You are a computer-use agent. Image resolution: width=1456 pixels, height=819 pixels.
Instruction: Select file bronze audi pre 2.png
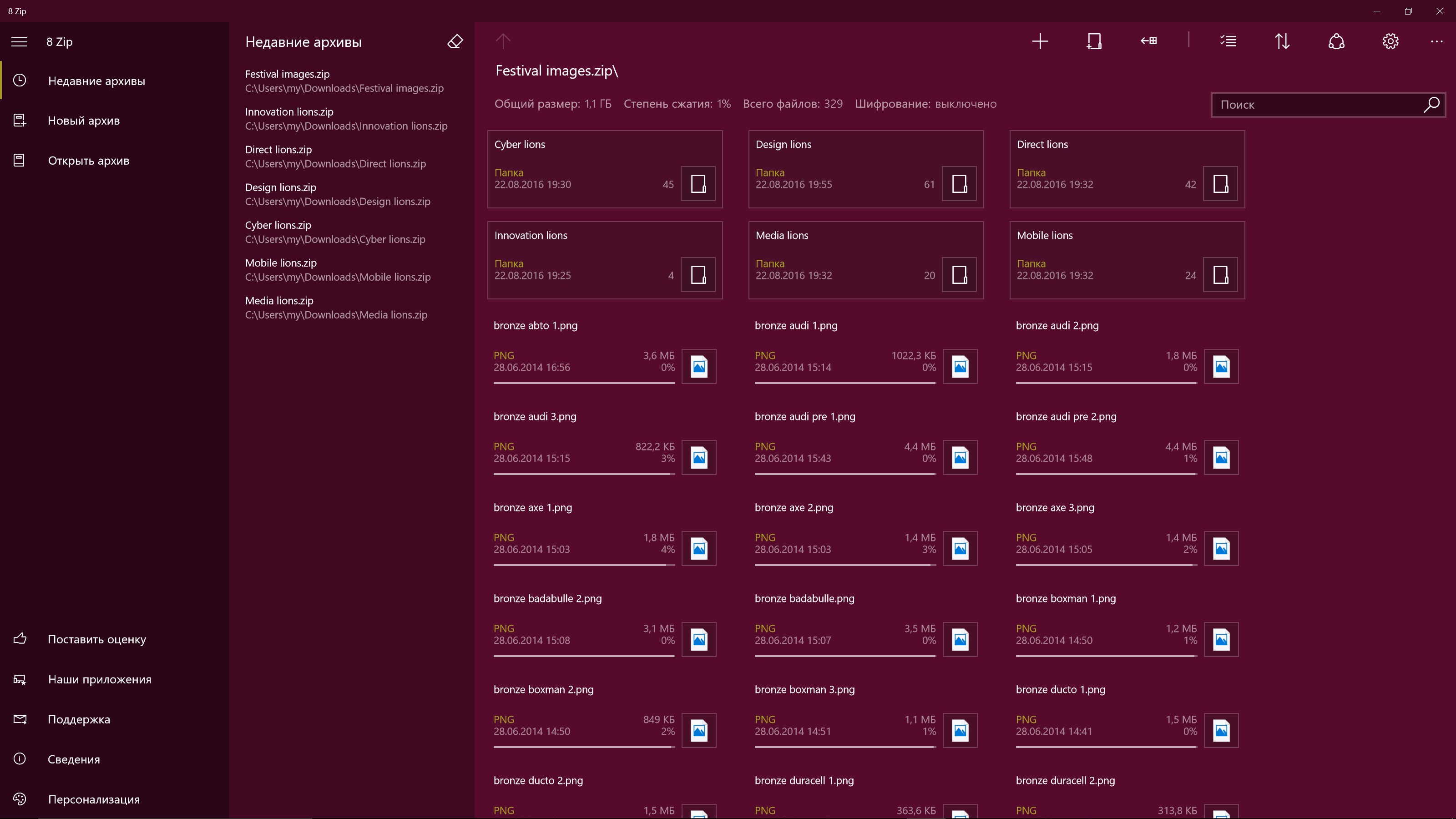(1127, 442)
